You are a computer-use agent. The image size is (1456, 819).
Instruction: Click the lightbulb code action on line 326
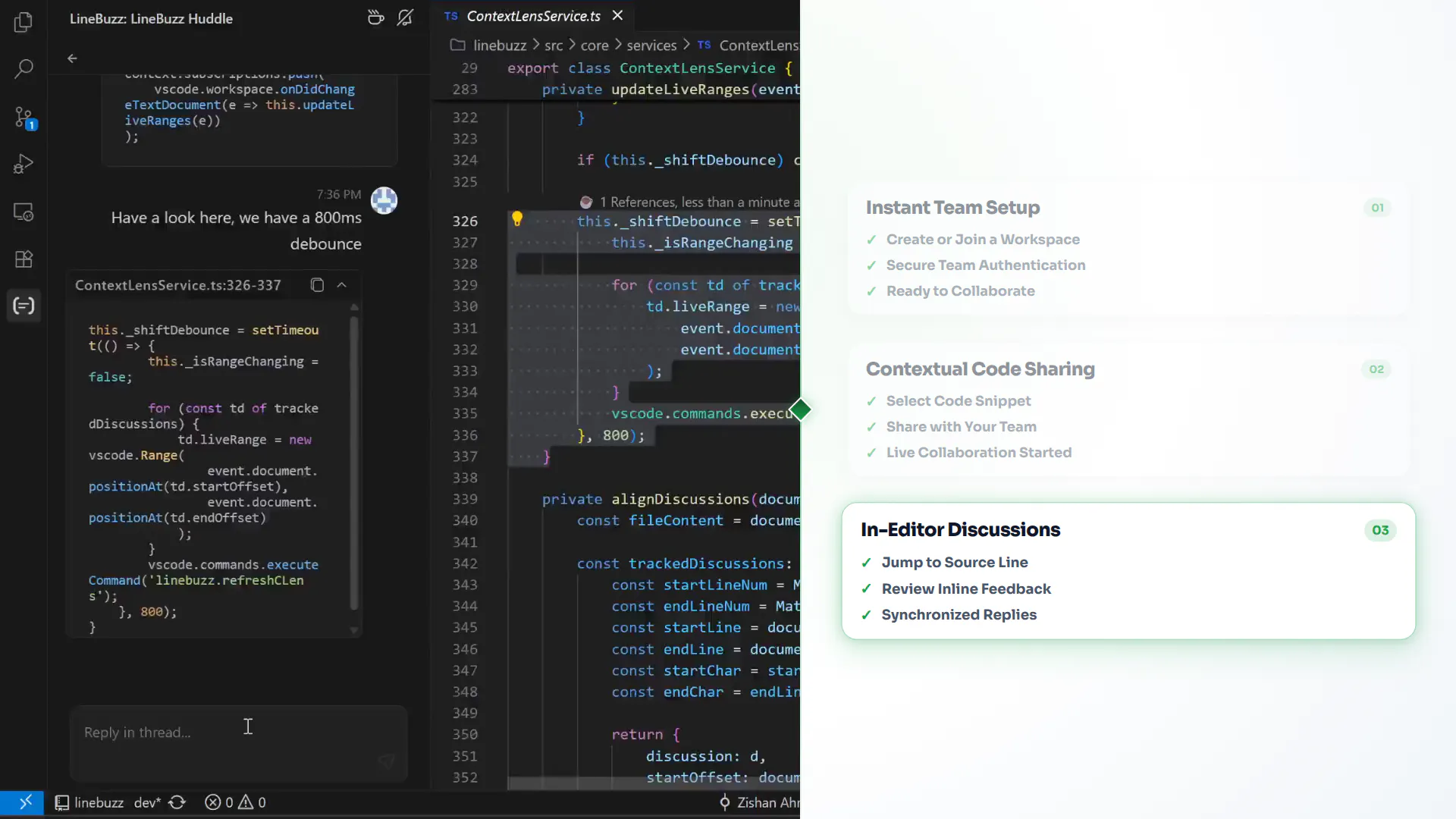click(517, 219)
